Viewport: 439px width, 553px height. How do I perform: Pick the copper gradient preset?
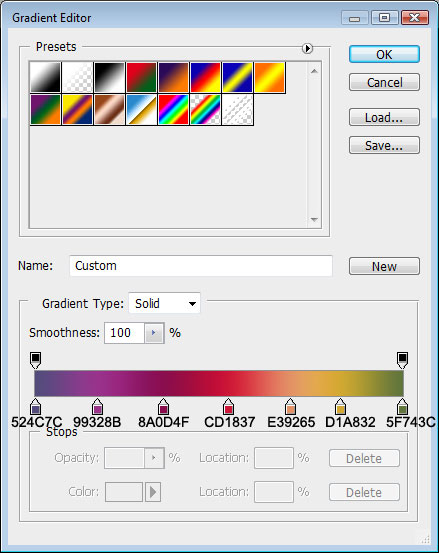pos(109,109)
